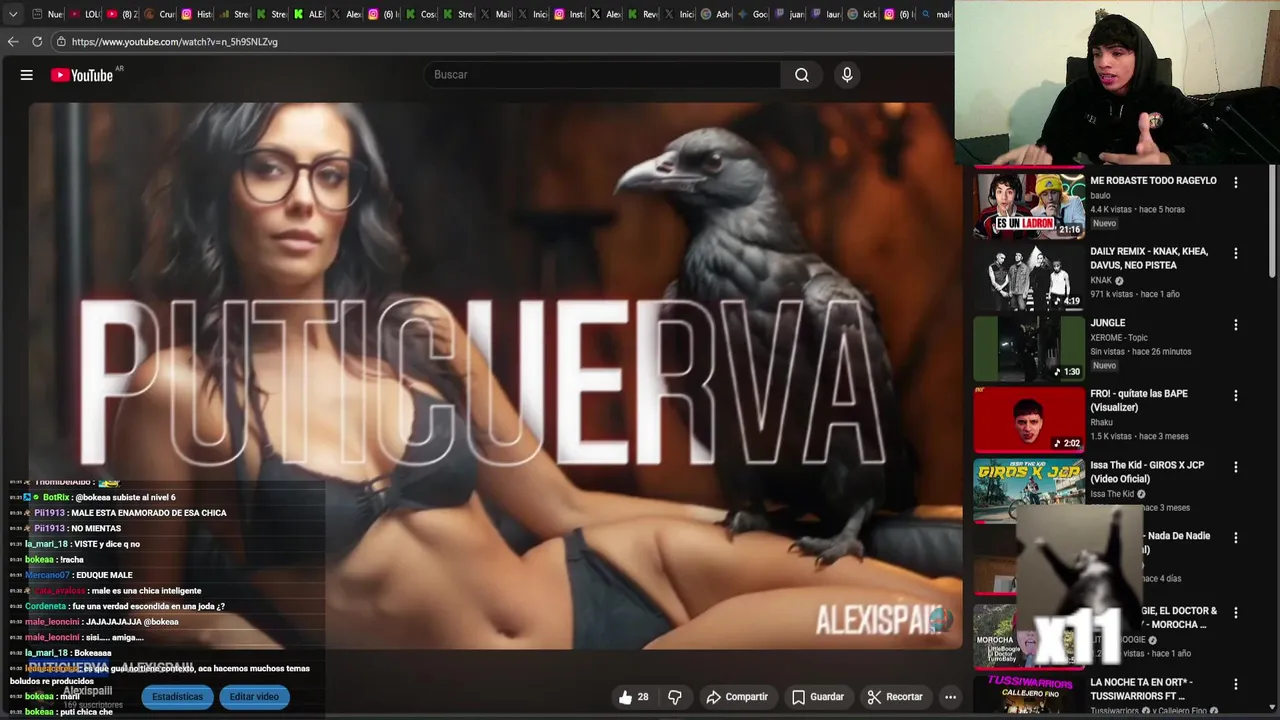Dislike the video with thumbs down
The image size is (1280, 720).
(675, 697)
